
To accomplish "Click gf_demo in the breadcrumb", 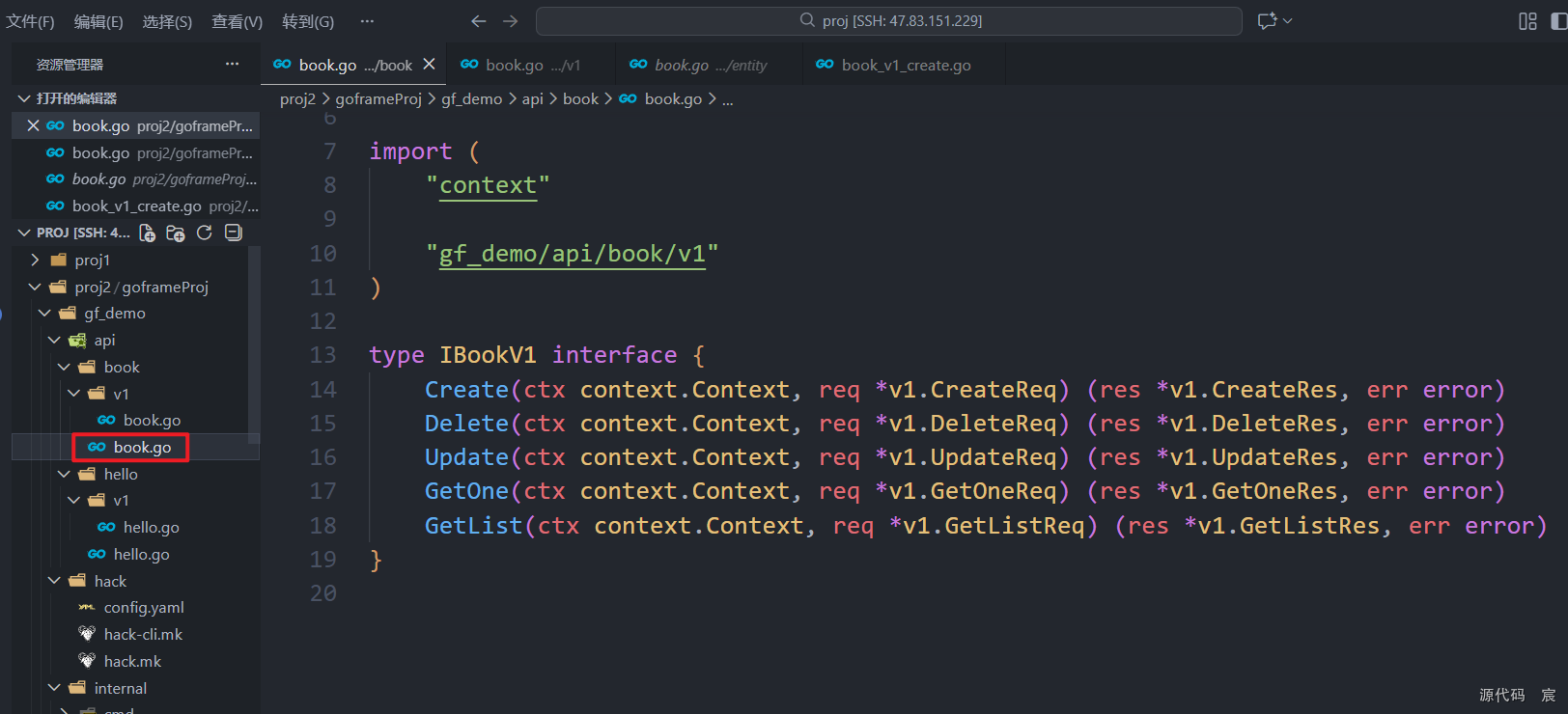I will [x=472, y=99].
